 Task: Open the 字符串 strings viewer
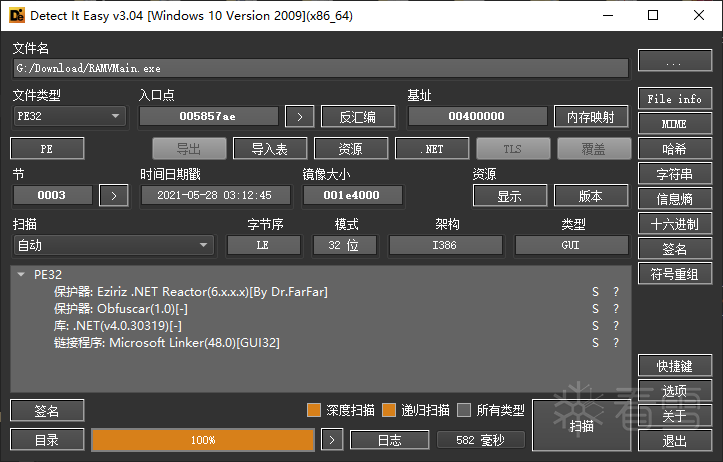tap(675, 174)
